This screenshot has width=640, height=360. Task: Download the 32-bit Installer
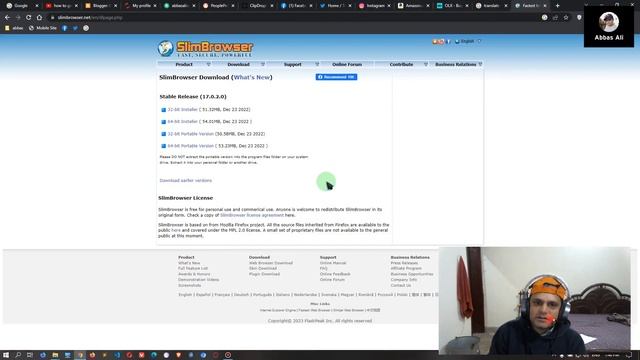[182, 110]
